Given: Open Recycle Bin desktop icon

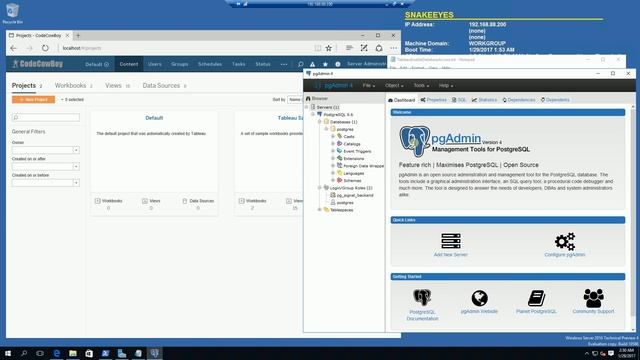Looking at the screenshot, I should click(x=12, y=13).
